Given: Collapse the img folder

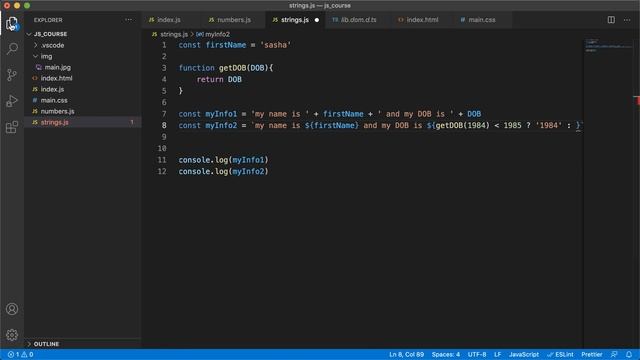Looking at the screenshot, I should click(83, 56).
